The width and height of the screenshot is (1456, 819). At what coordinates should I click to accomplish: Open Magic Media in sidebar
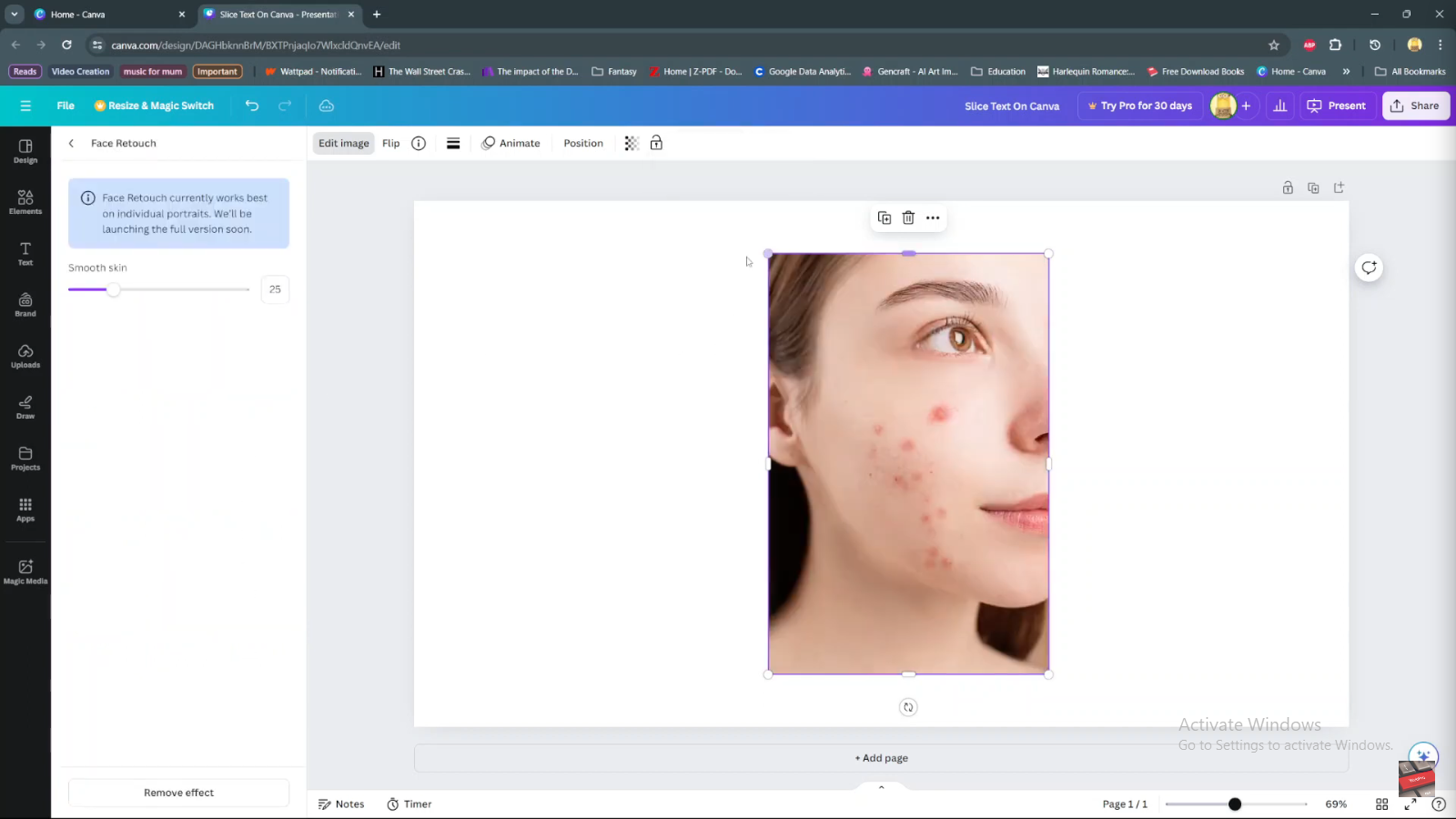coord(25,571)
